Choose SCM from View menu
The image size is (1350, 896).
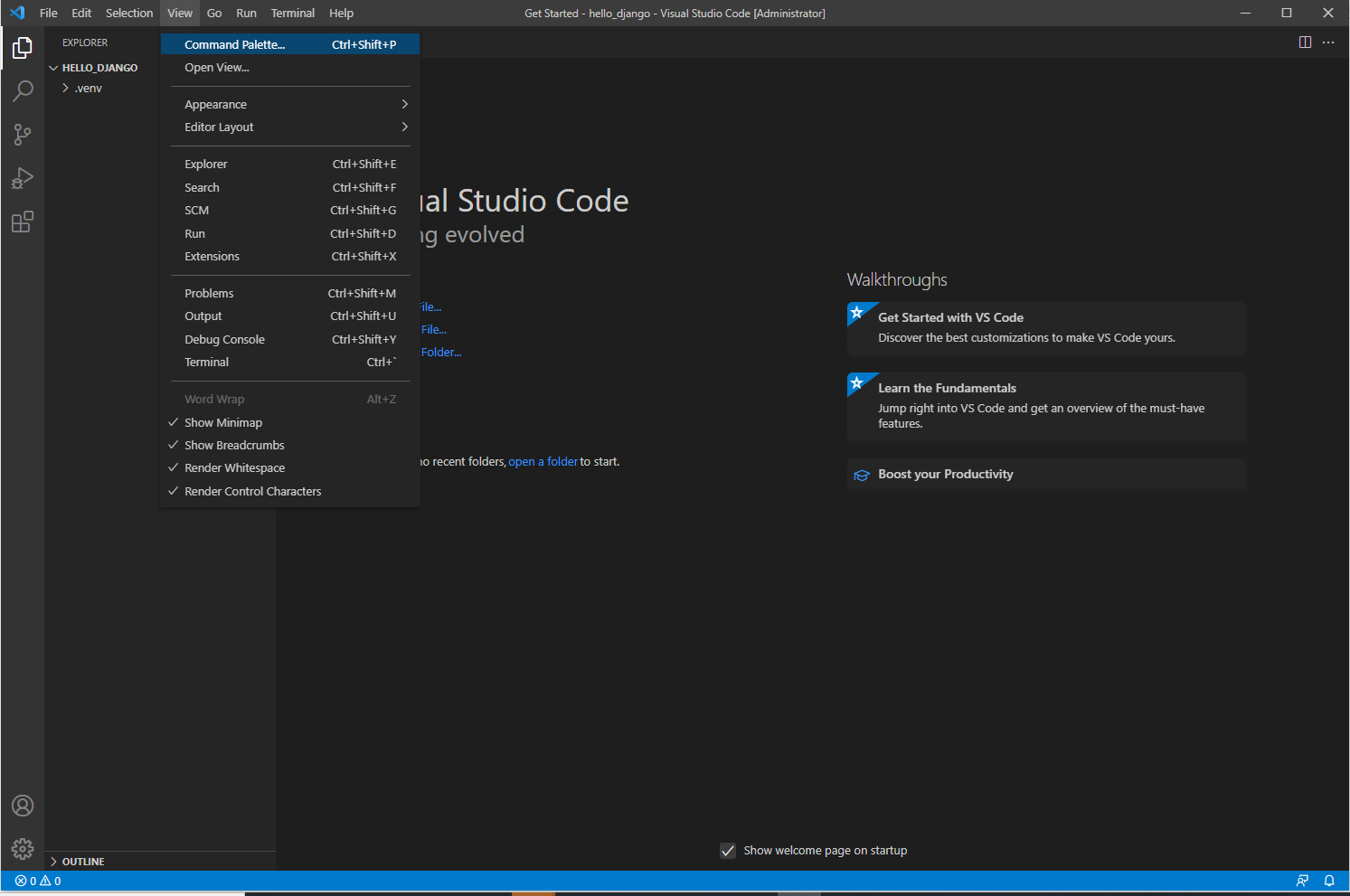pos(290,210)
